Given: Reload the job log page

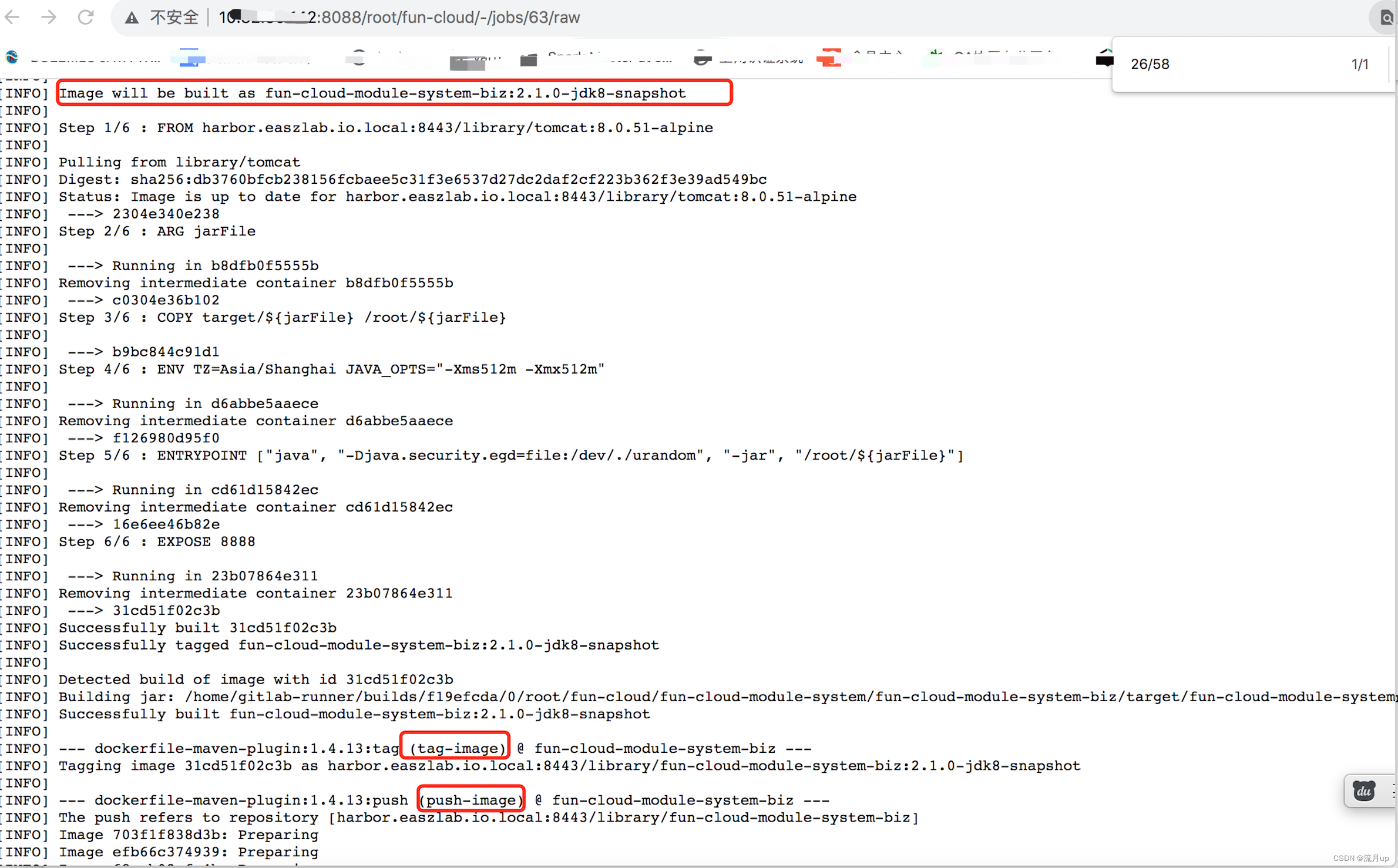Looking at the screenshot, I should click(86, 17).
